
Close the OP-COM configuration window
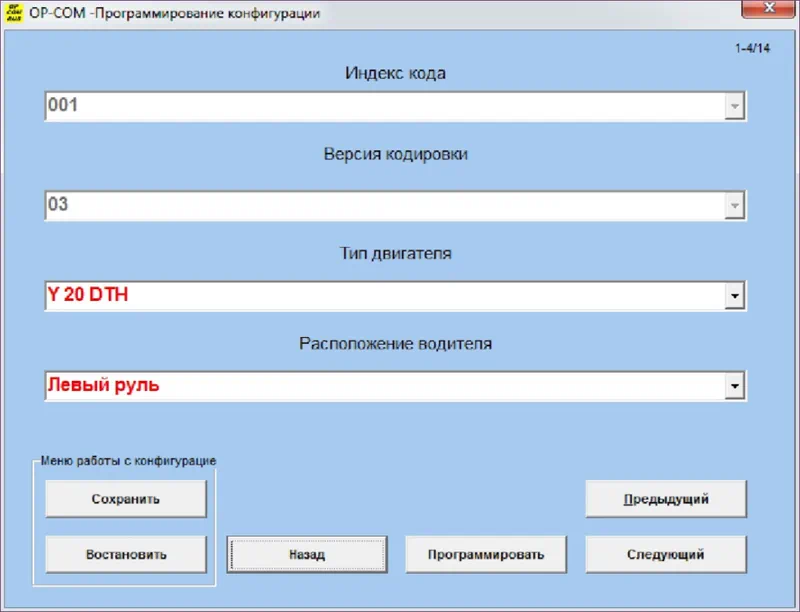767,8
